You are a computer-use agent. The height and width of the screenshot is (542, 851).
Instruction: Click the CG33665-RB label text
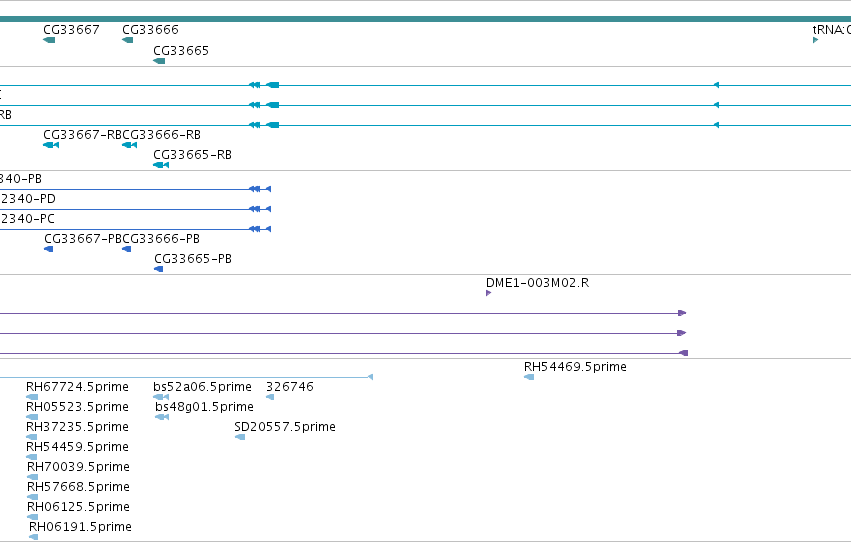click(x=193, y=155)
